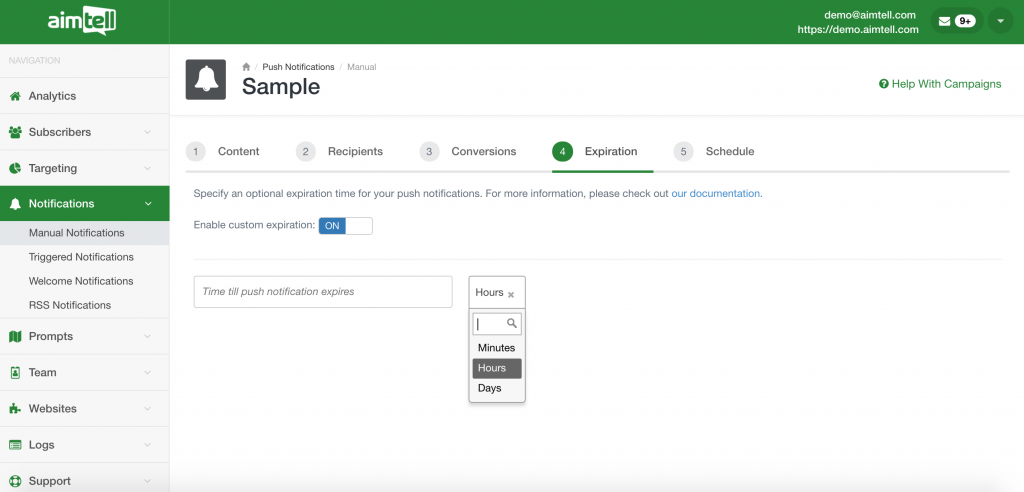Screen dimensions: 1024x492
Task: Open the mail notifications 9+ badge
Action: coord(957,21)
